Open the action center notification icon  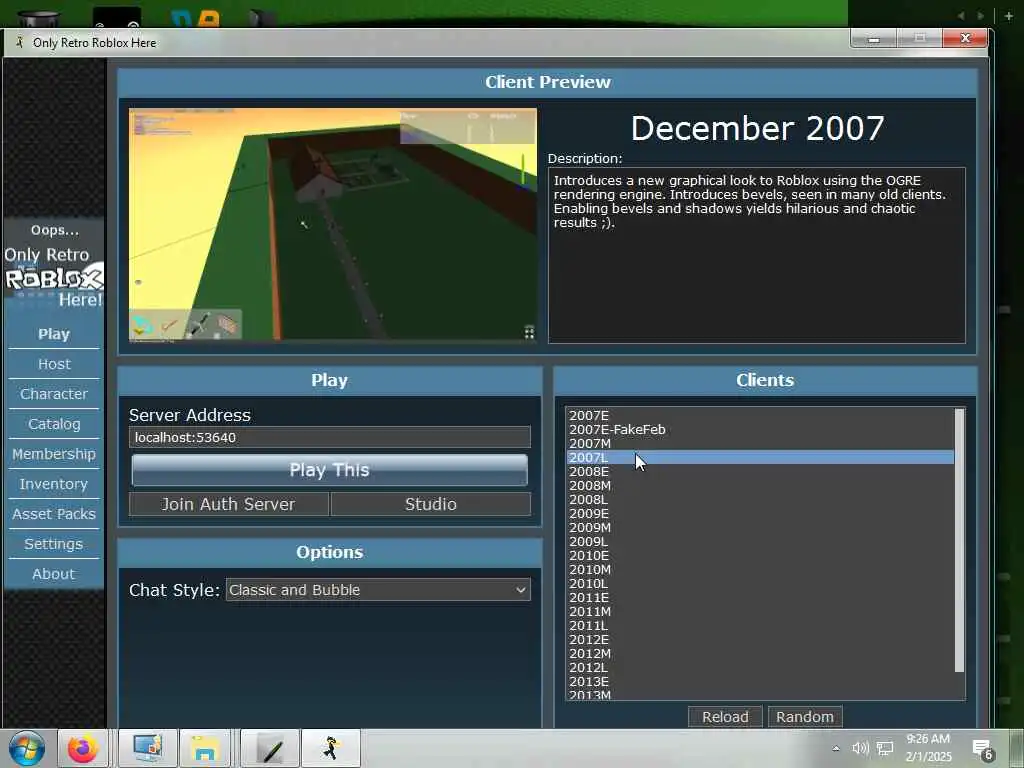coord(982,750)
